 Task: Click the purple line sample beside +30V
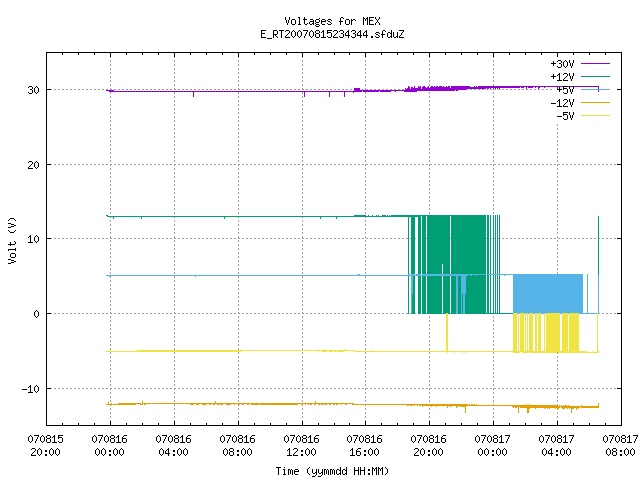[595, 64]
